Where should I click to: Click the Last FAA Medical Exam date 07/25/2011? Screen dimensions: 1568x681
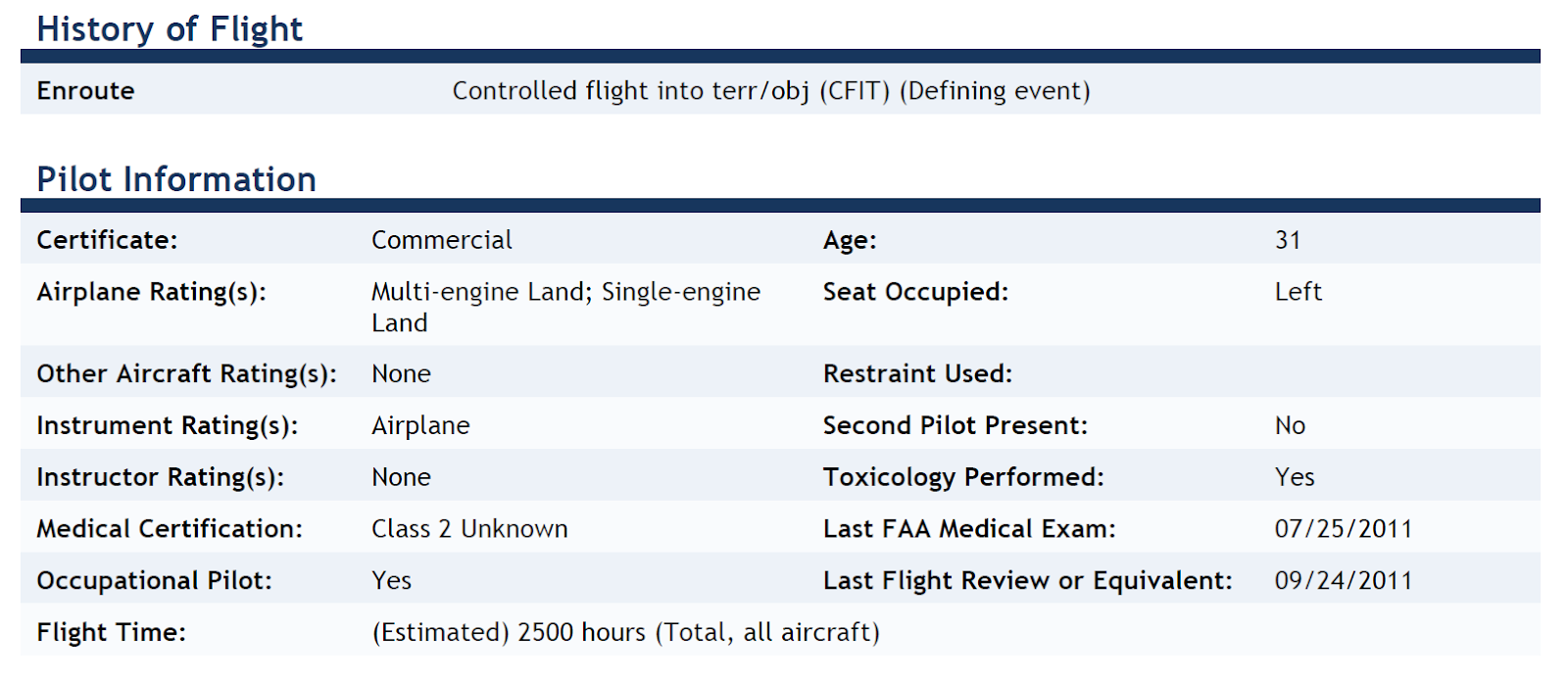click(x=1343, y=529)
